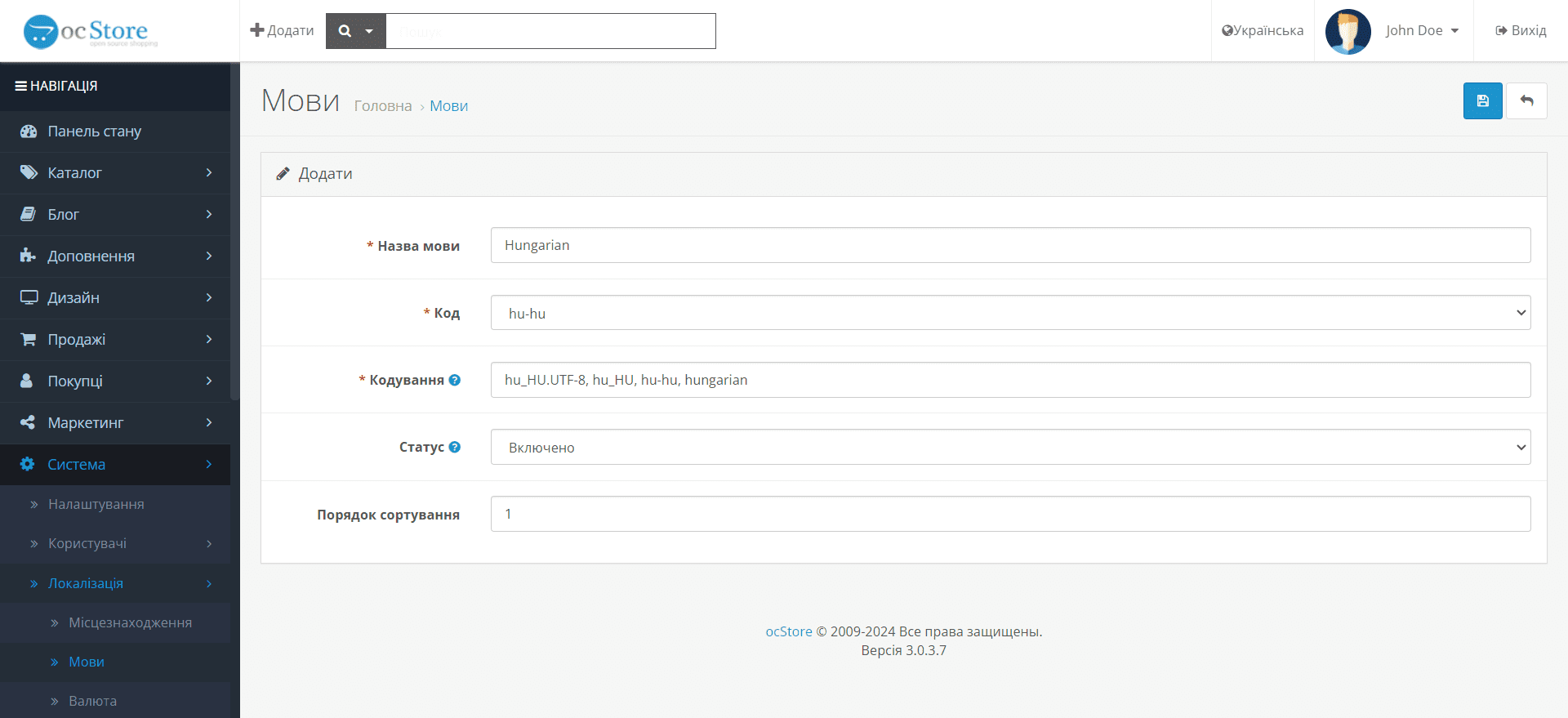Click the Продажі shopping cart icon
This screenshot has width=1568, height=718.
point(28,339)
